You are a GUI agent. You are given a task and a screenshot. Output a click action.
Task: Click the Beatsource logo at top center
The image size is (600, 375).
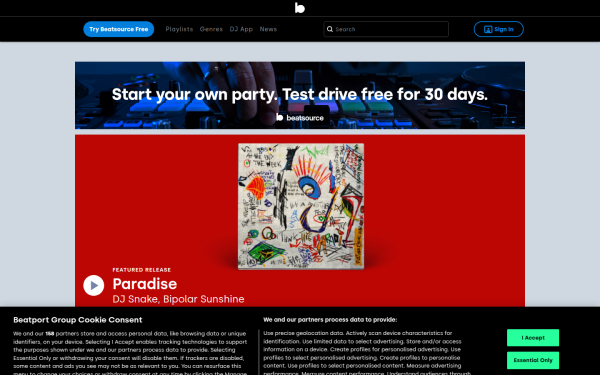tap(300, 8)
